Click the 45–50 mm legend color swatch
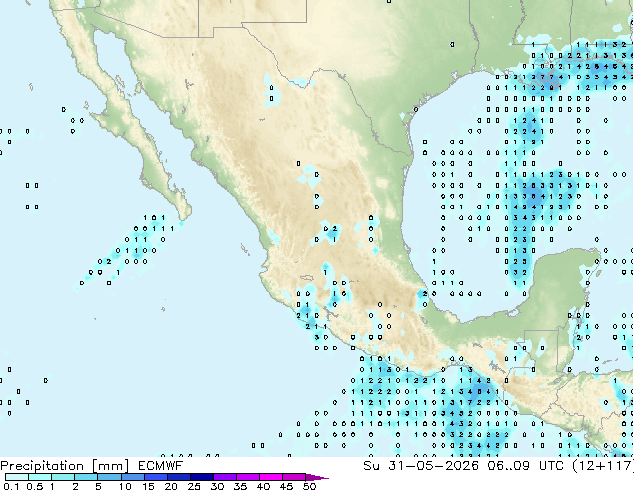 (294, 477)
